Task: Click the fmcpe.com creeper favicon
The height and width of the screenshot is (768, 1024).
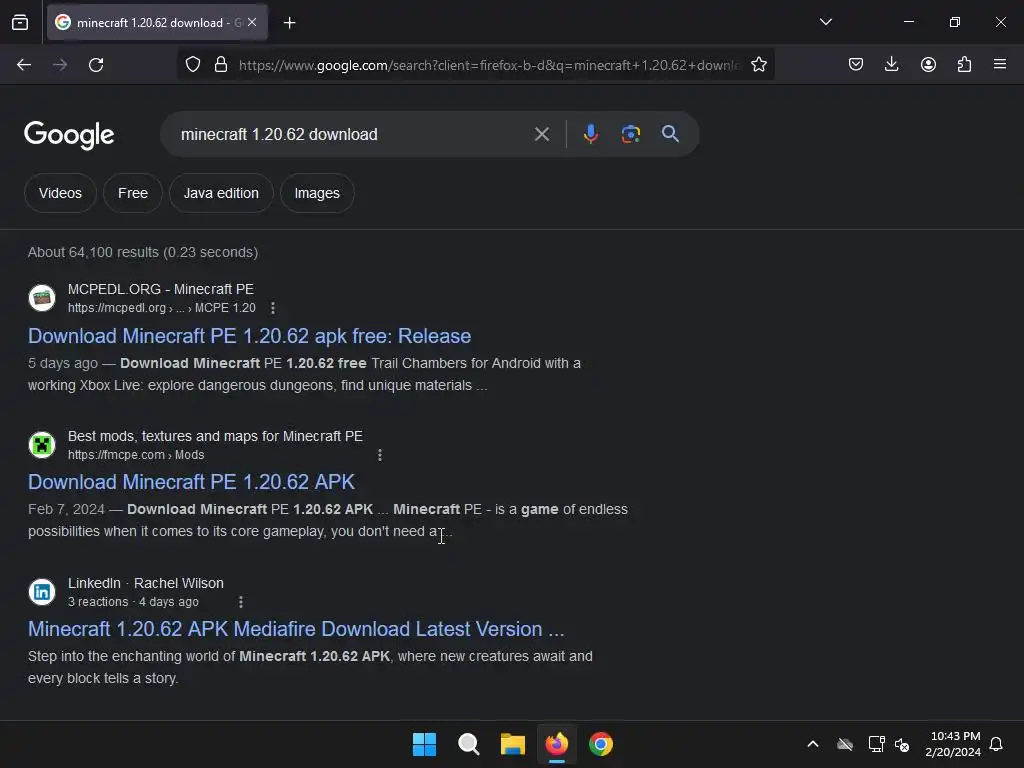Action: tap(42, 445)
